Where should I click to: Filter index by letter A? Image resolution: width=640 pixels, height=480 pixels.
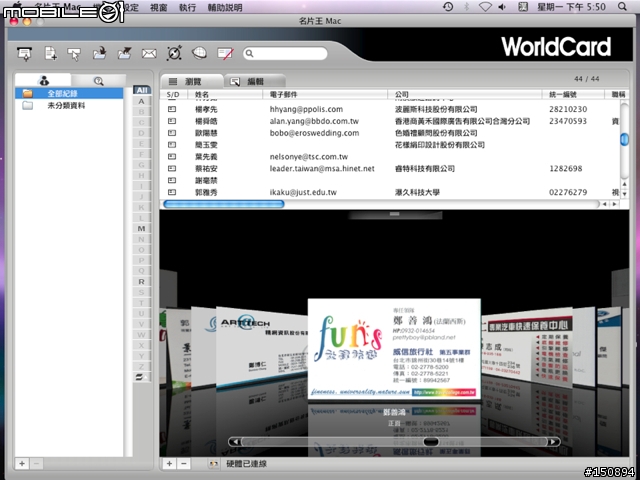point(142,101)
